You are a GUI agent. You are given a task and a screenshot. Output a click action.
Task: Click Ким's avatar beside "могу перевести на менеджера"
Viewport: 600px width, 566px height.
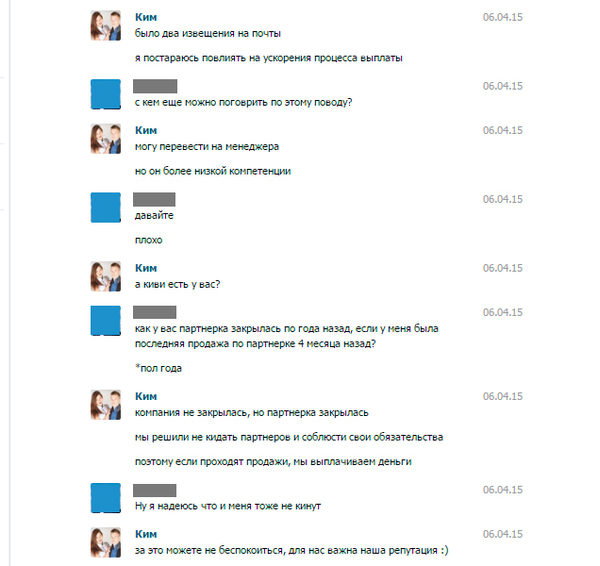tap(106, 139)
